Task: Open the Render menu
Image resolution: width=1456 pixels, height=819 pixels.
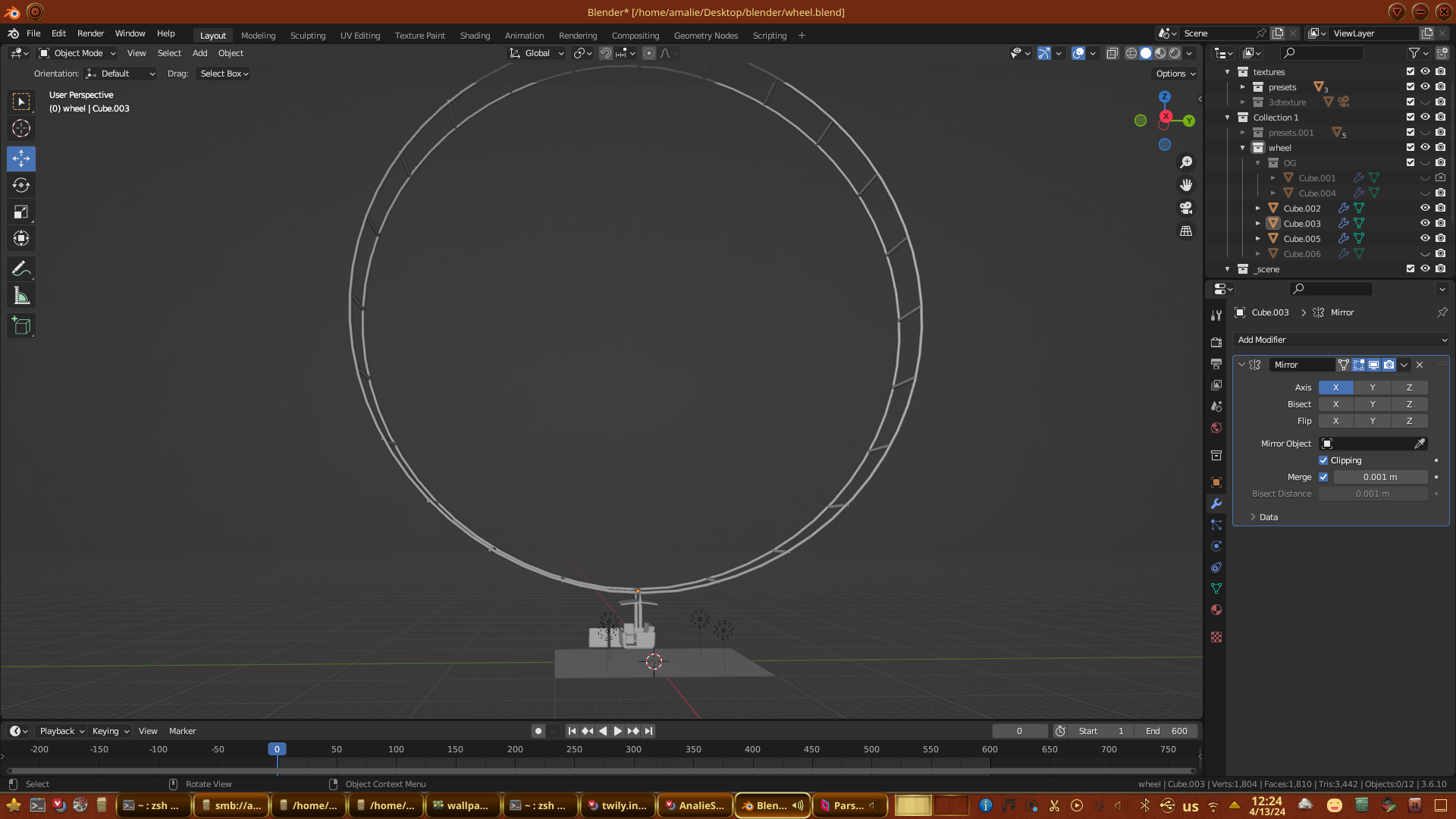Action: [90, 33]
